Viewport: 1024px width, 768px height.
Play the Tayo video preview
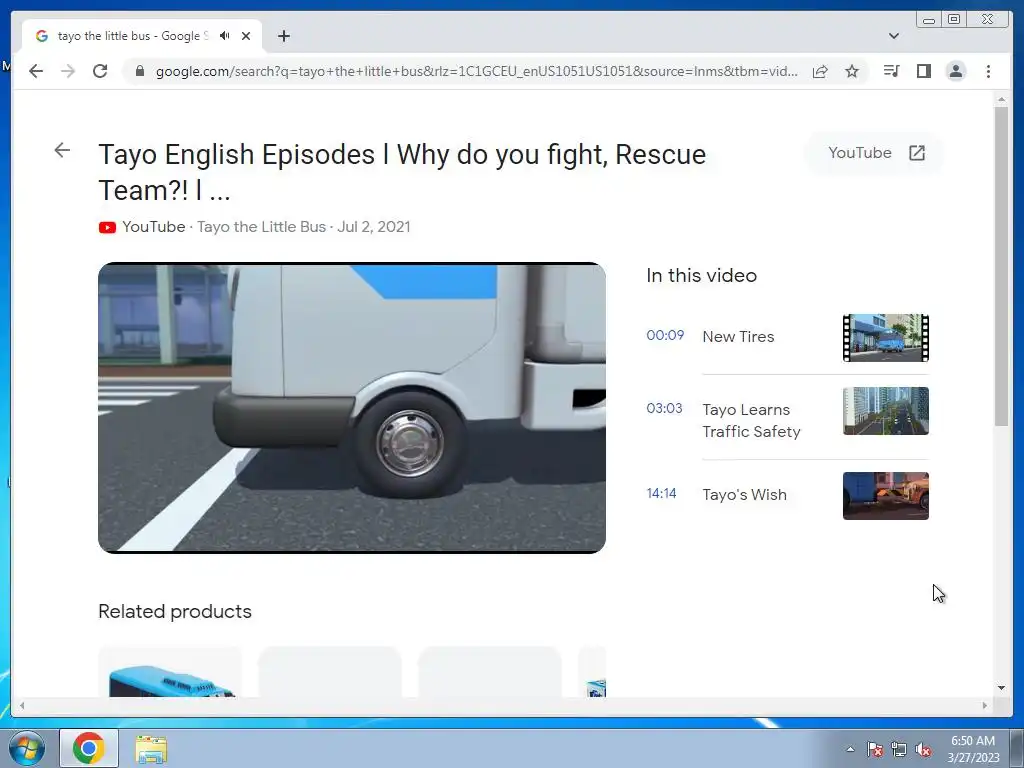tap(352, 408)
